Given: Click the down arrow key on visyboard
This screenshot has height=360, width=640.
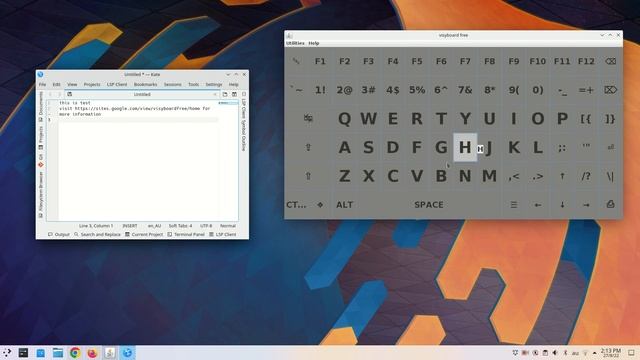Looking at the screenshot, I should click(562, 204).
